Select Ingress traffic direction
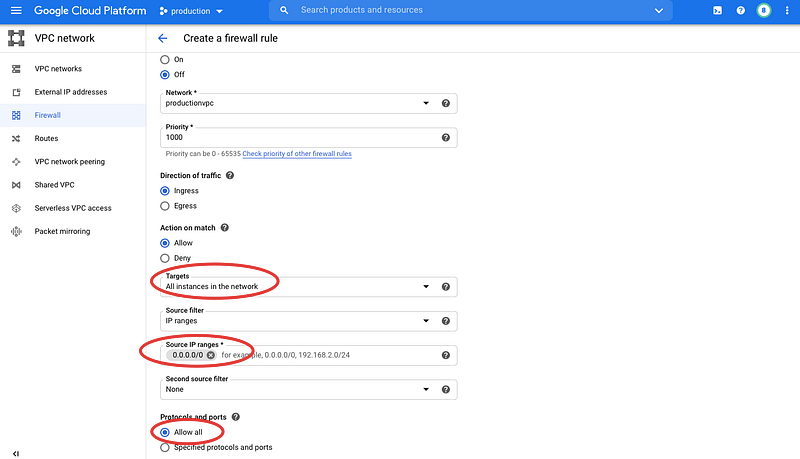Screen dimensions: 800x459 tap(165, 191)
